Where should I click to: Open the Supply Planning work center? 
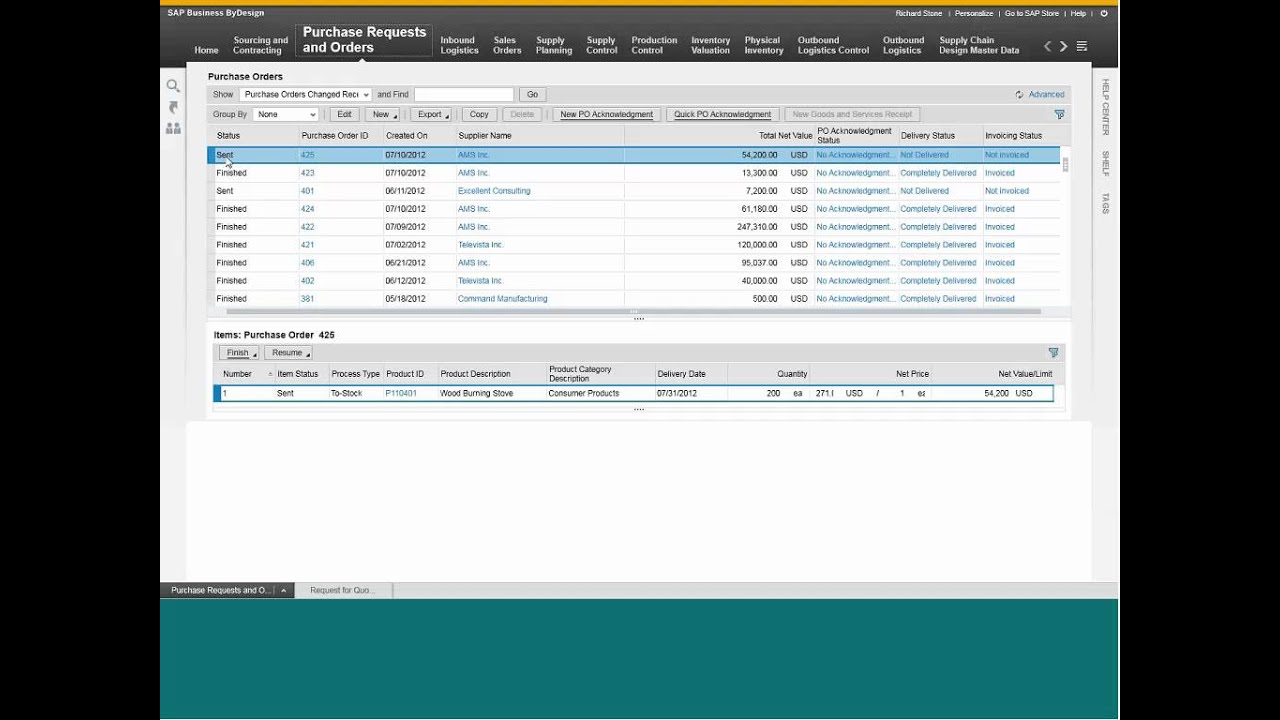[553, 46]
